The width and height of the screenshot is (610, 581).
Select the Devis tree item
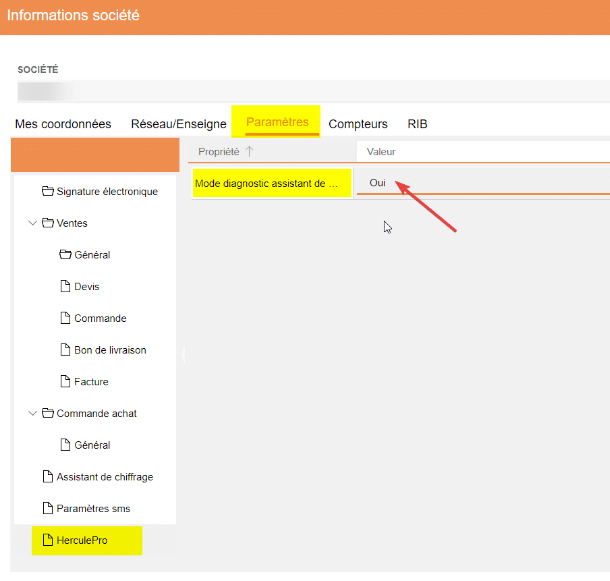(87, 287)
